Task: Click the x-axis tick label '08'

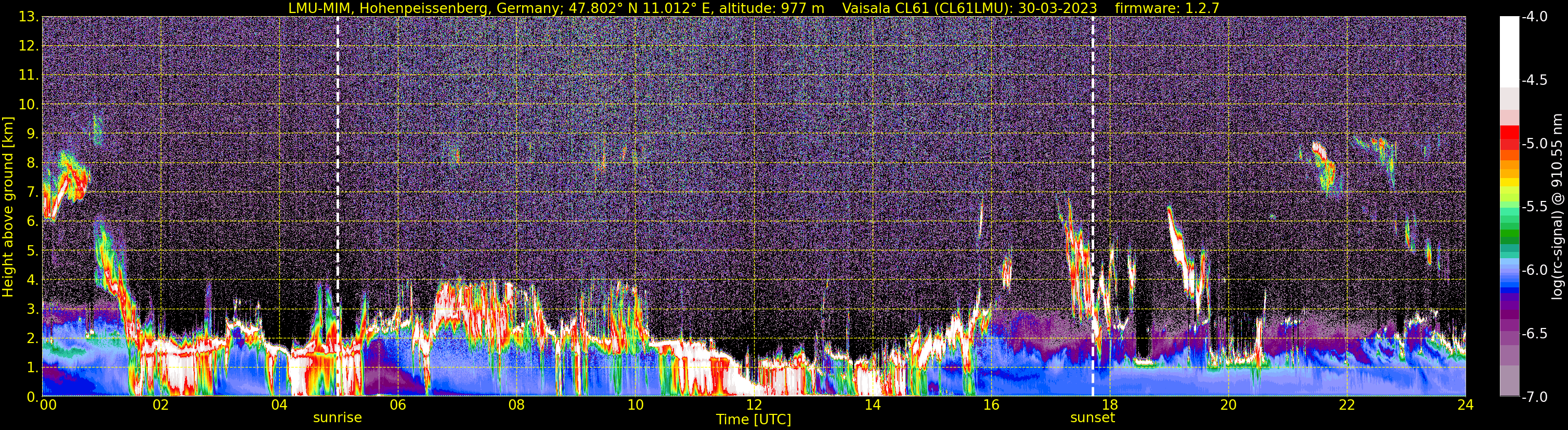Action: (516, 405)
